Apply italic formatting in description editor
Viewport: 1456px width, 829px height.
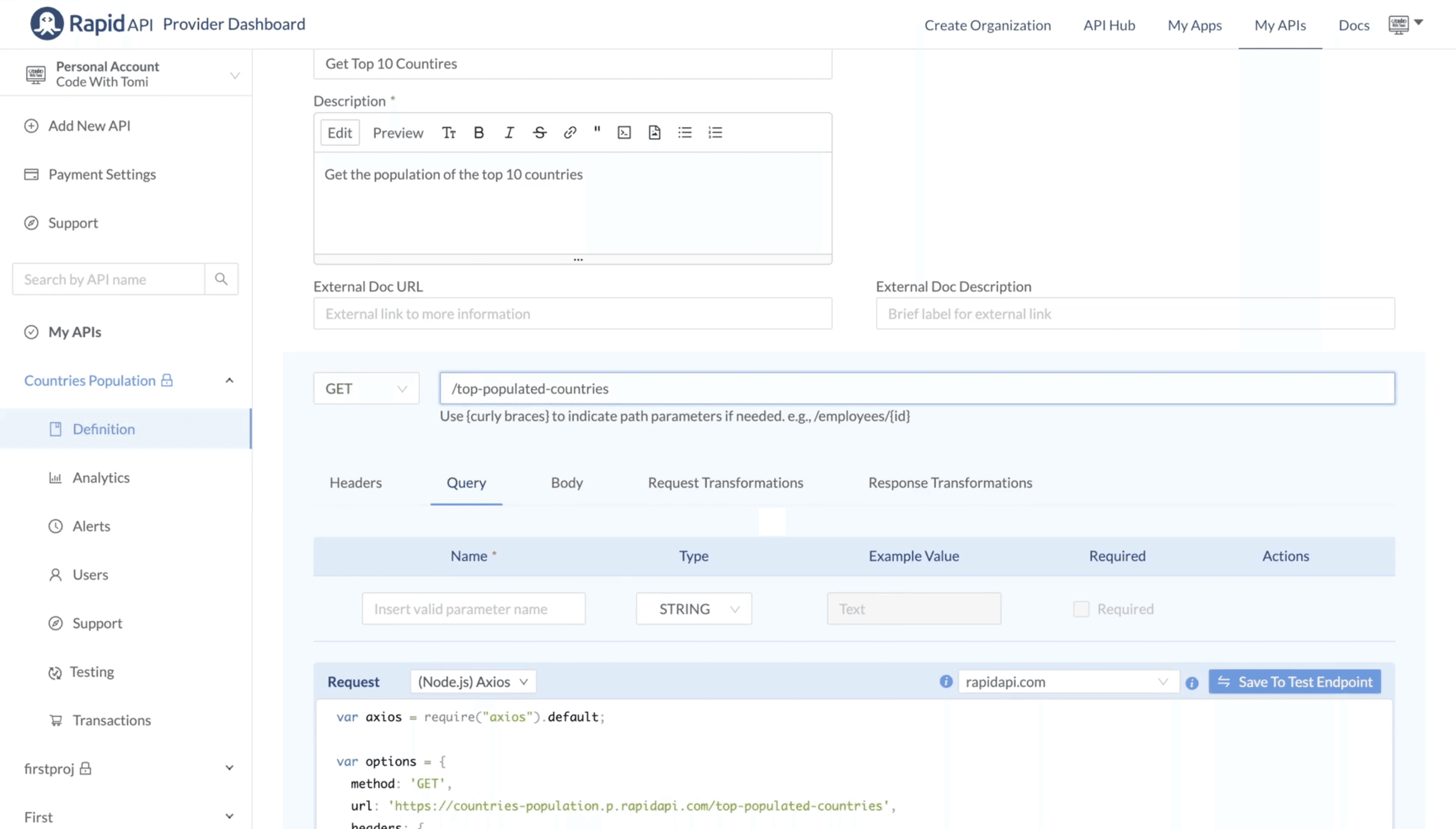tap(509, 132)
